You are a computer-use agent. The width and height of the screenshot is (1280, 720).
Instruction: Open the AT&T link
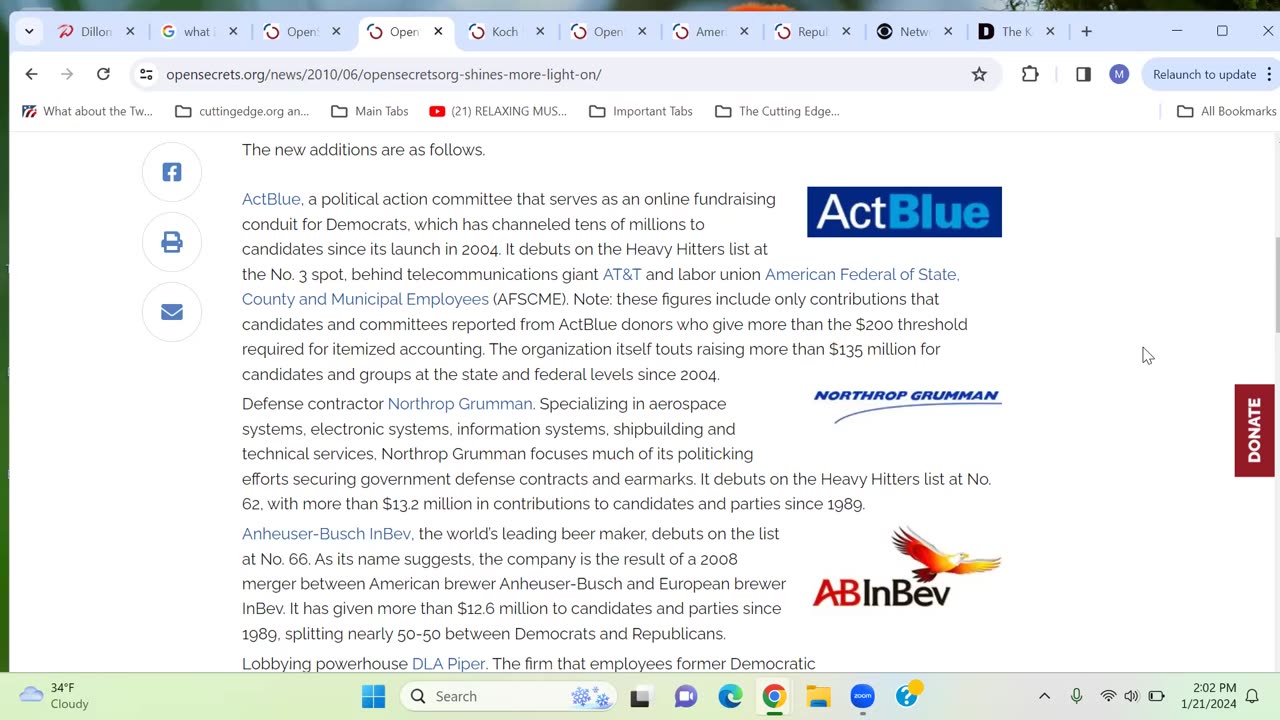click(x=622, y=274)
